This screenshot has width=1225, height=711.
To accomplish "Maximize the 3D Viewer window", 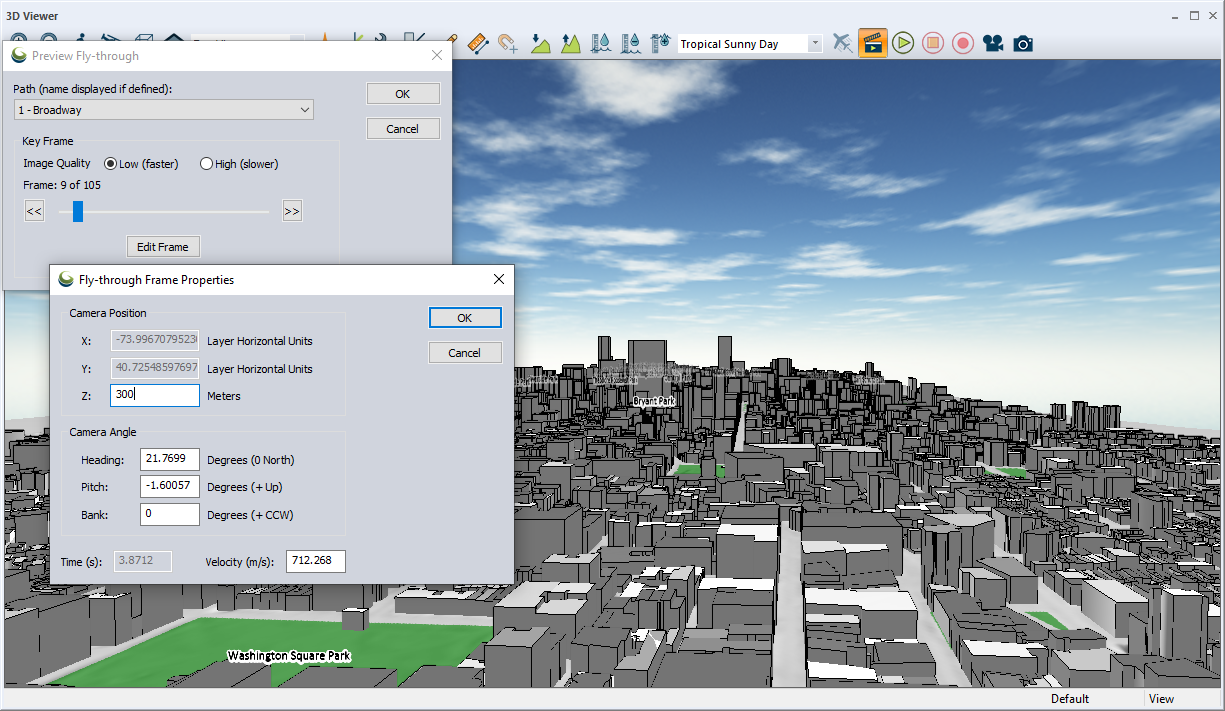I will 1195,16.
